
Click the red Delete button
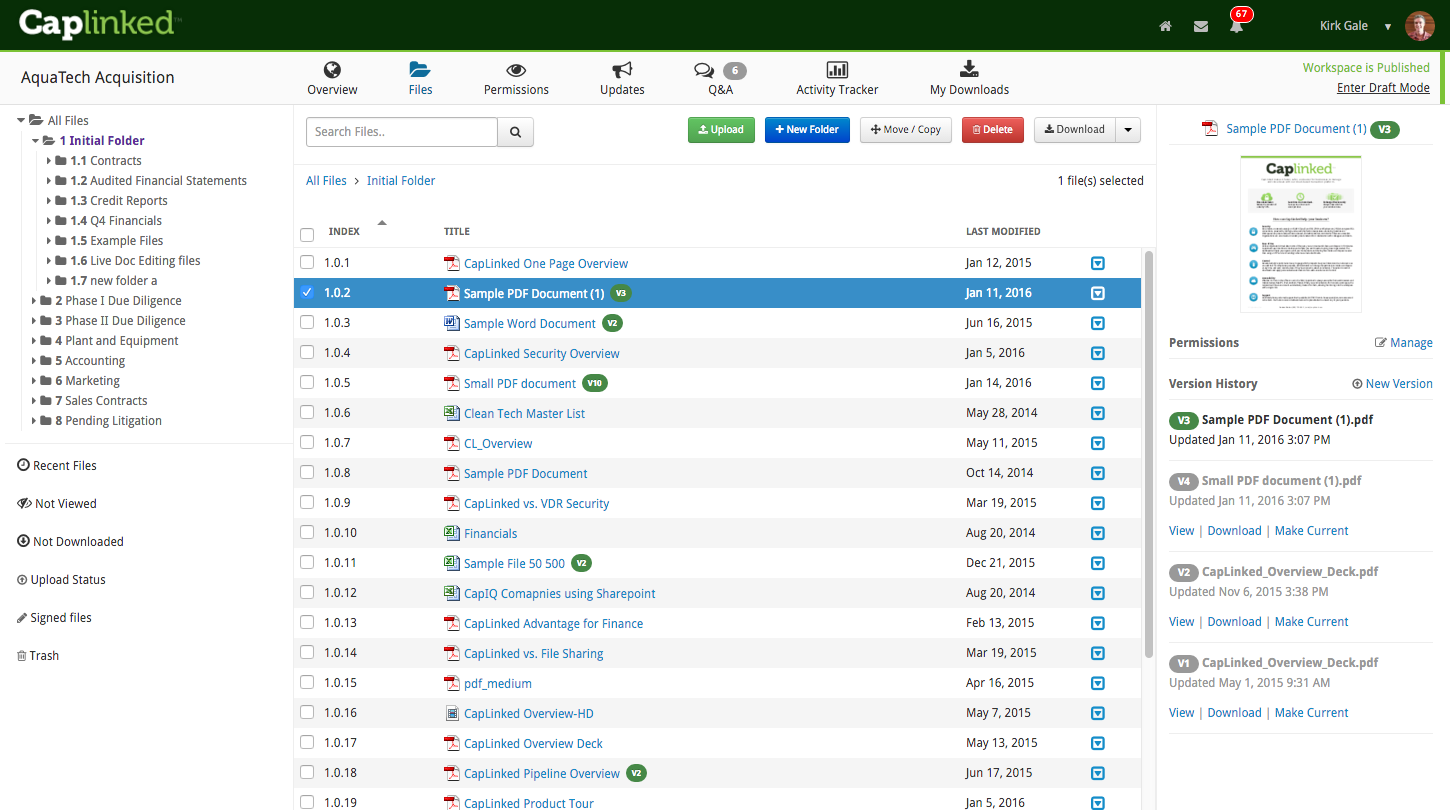[993, 130]
